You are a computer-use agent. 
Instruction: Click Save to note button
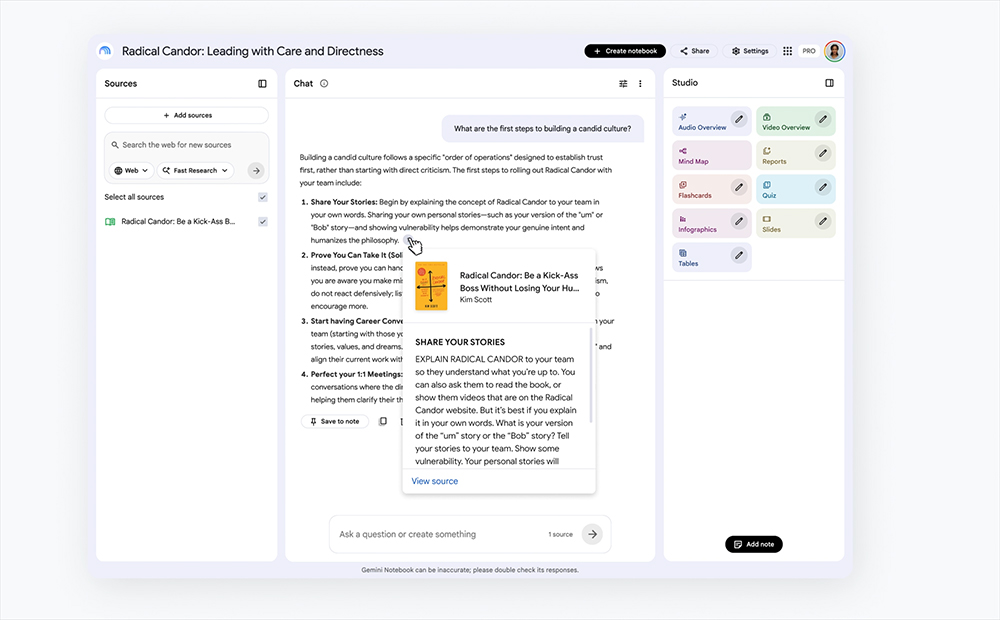tap(335, 422)
